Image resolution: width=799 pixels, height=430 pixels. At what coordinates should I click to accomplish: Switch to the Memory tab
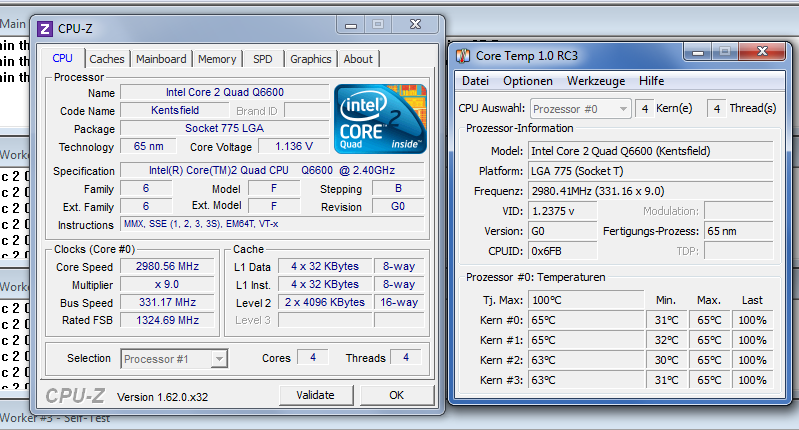pyautogui.click(x=217, y=59)
